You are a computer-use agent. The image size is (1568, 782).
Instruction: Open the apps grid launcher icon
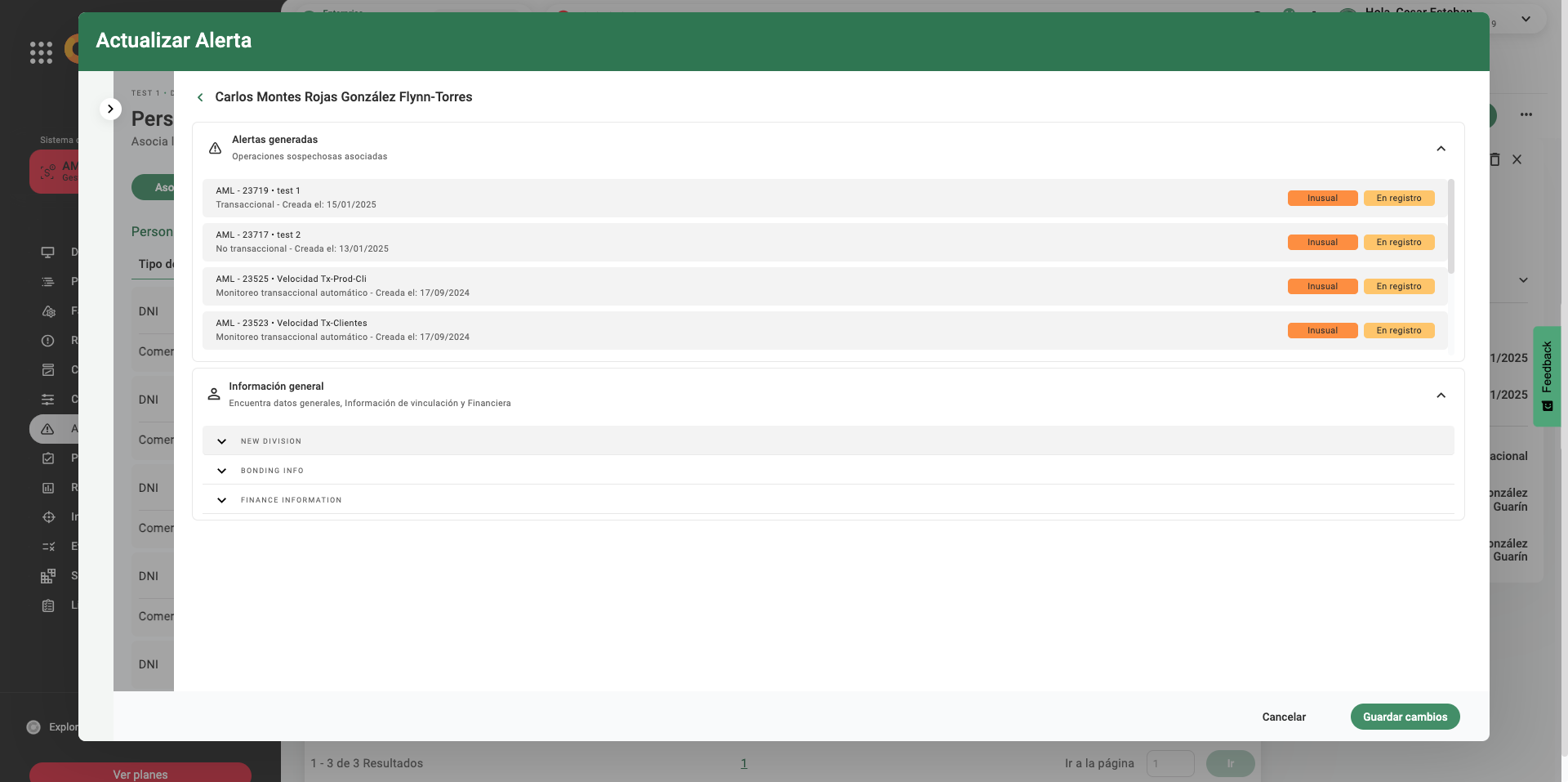pos(41,52)
